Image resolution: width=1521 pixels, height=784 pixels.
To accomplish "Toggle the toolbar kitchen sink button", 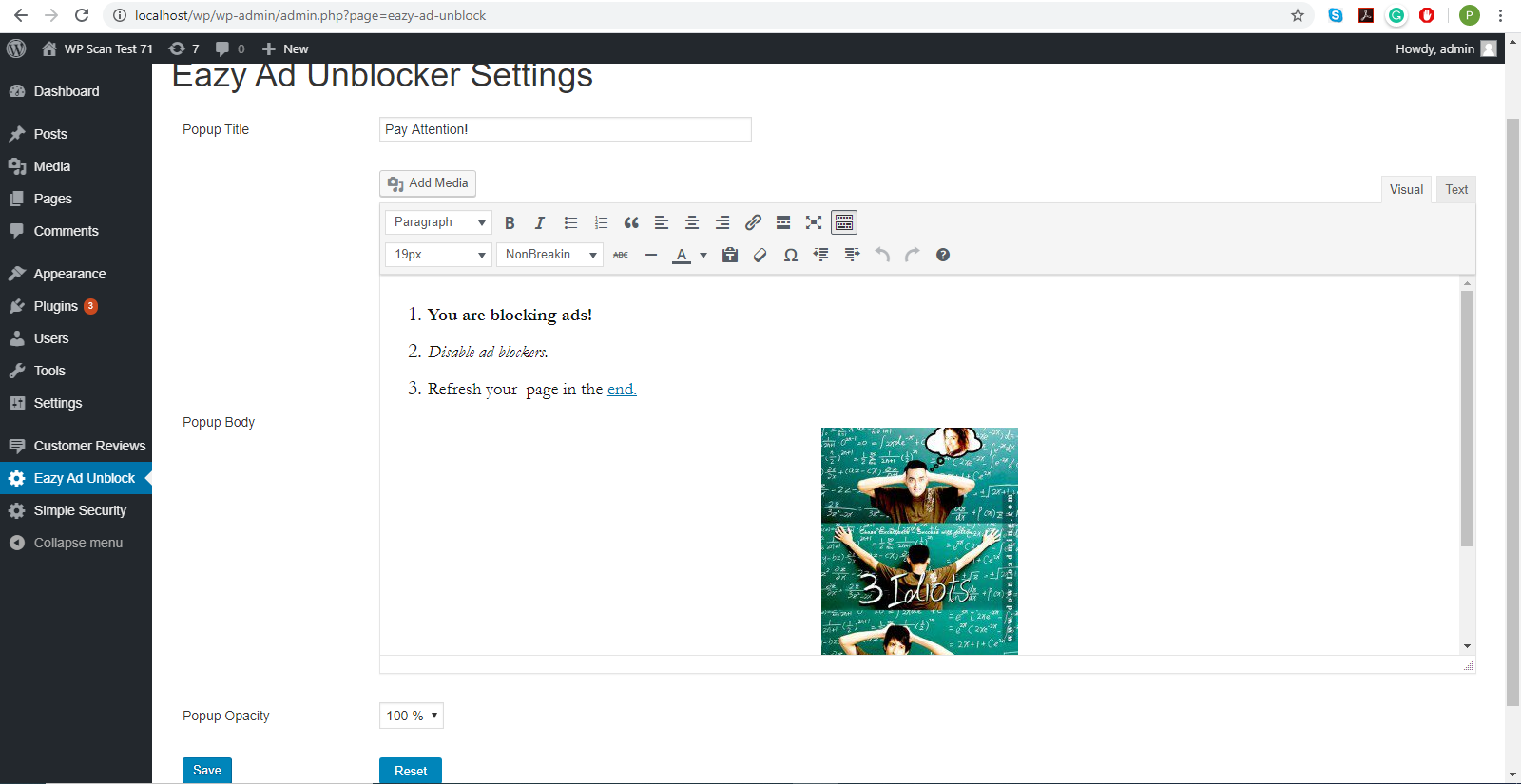I will (844, 222).
